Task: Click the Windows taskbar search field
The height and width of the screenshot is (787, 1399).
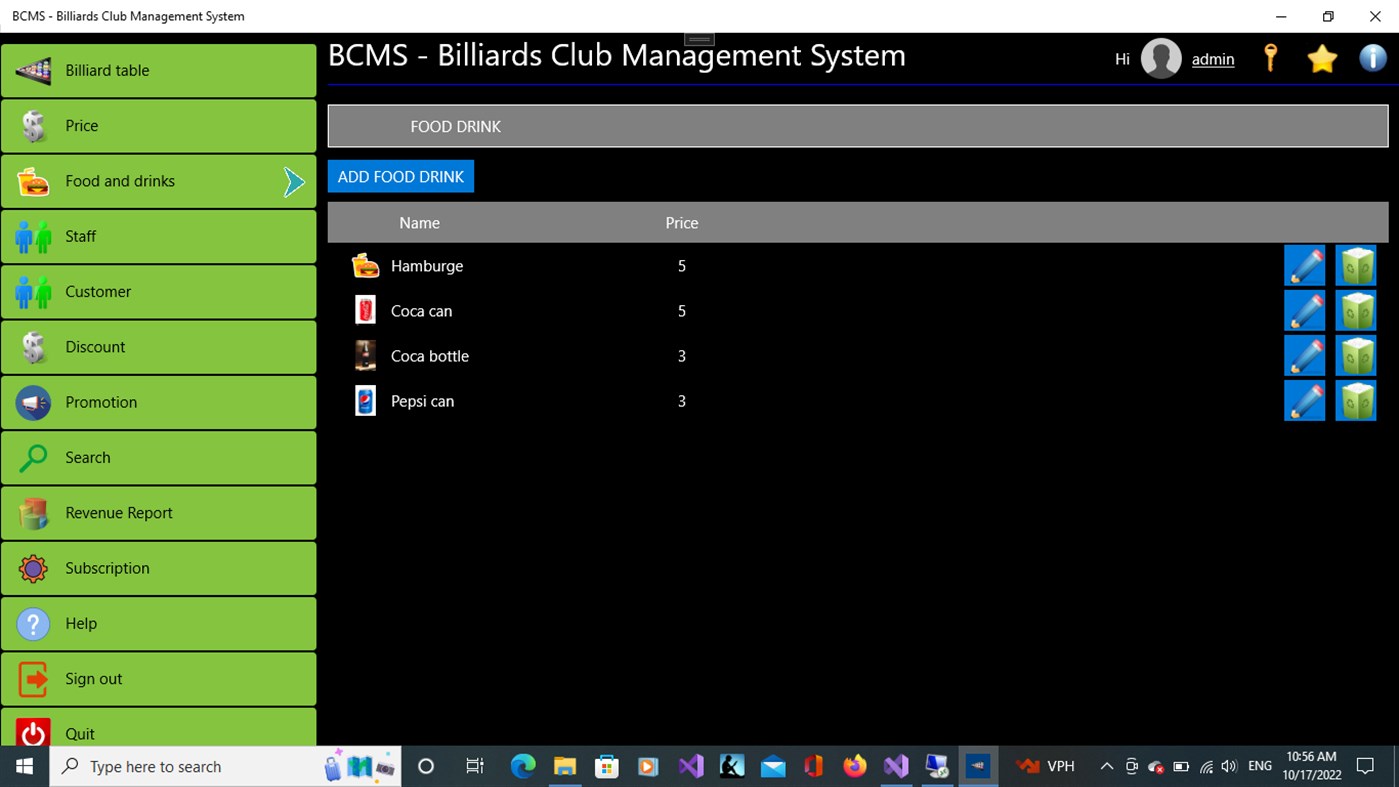Action: click(200, 766)
